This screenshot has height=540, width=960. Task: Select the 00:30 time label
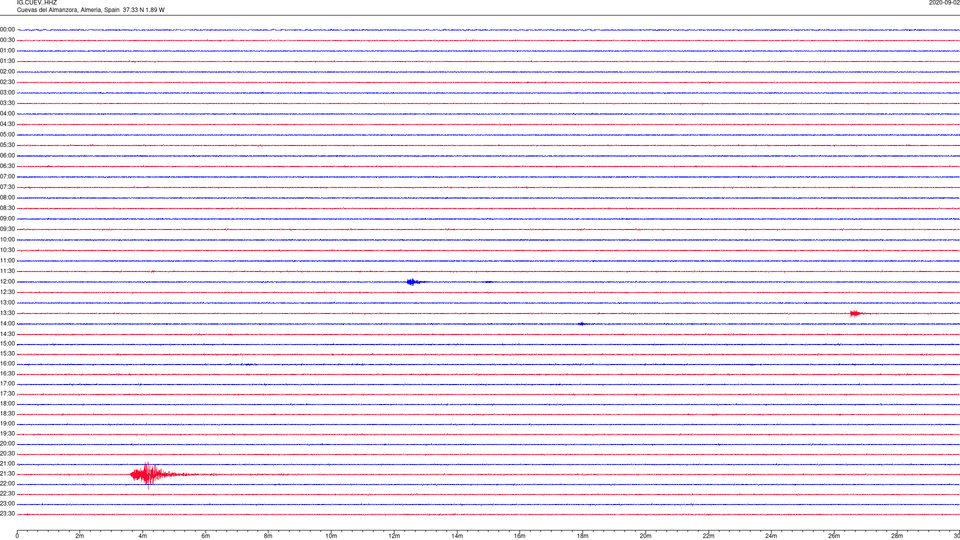point(7,40)
